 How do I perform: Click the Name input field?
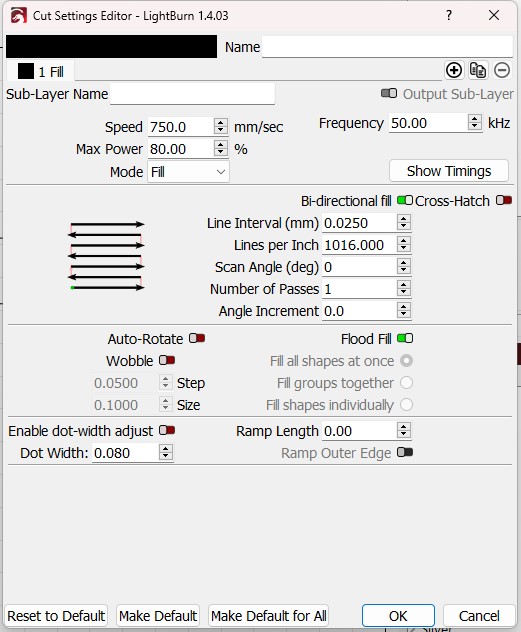(387, 47)
